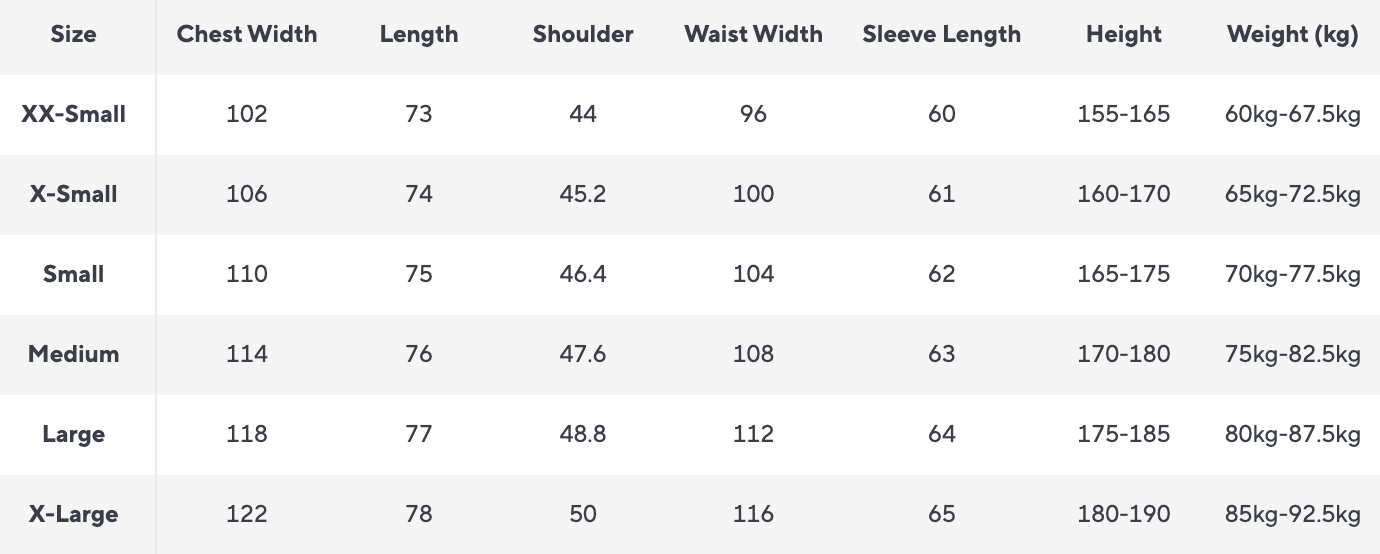Select the Weight (kg) column header

coord(1292,34)
